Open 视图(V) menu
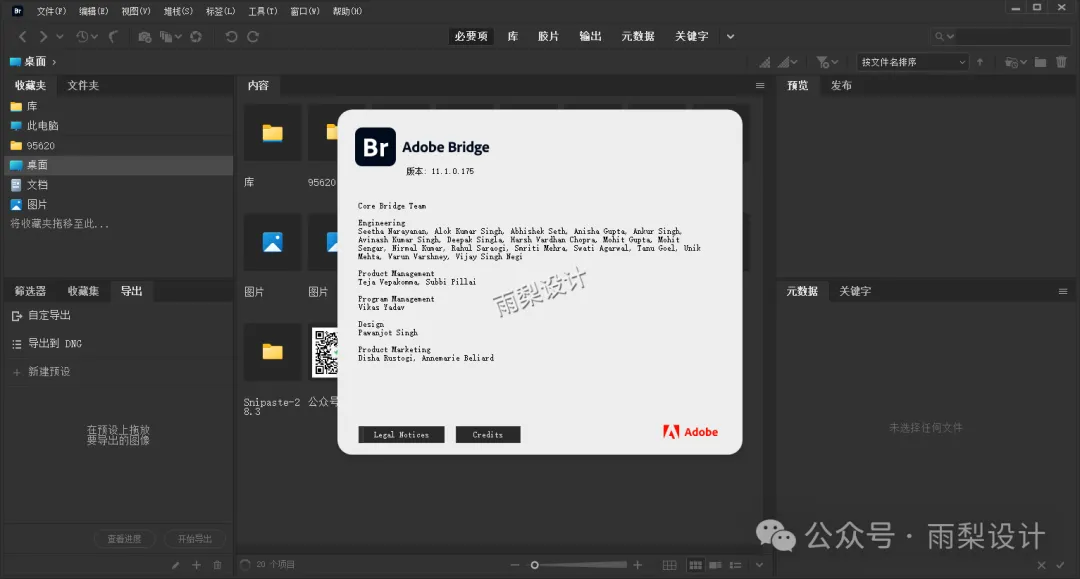1080x579 pixels. pos(136,11)
